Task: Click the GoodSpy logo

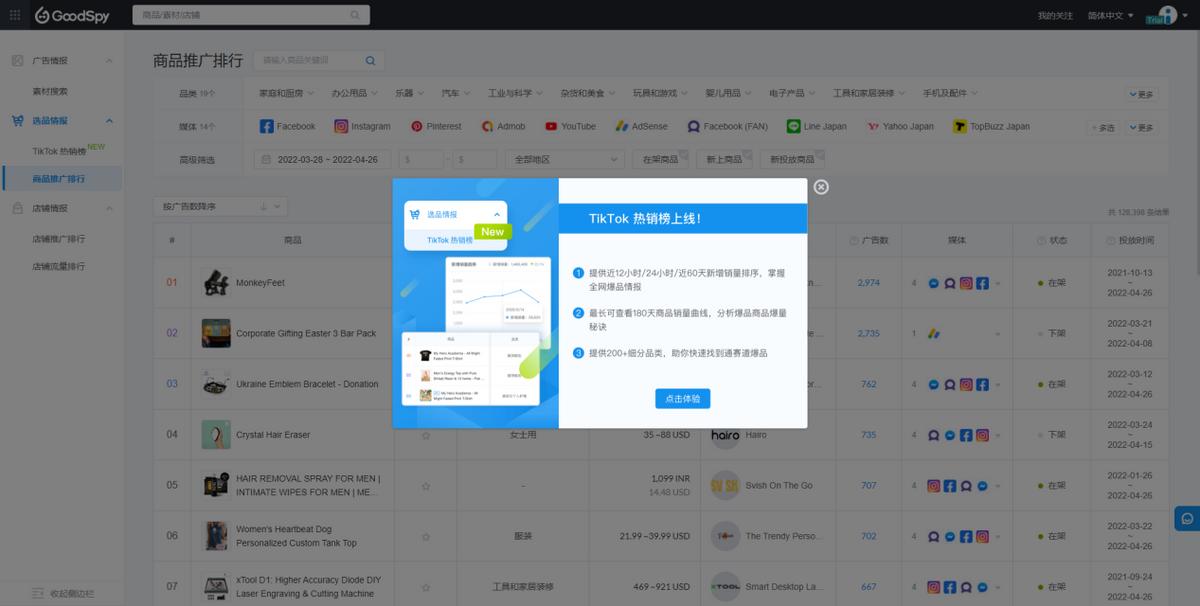Action: 71,15
